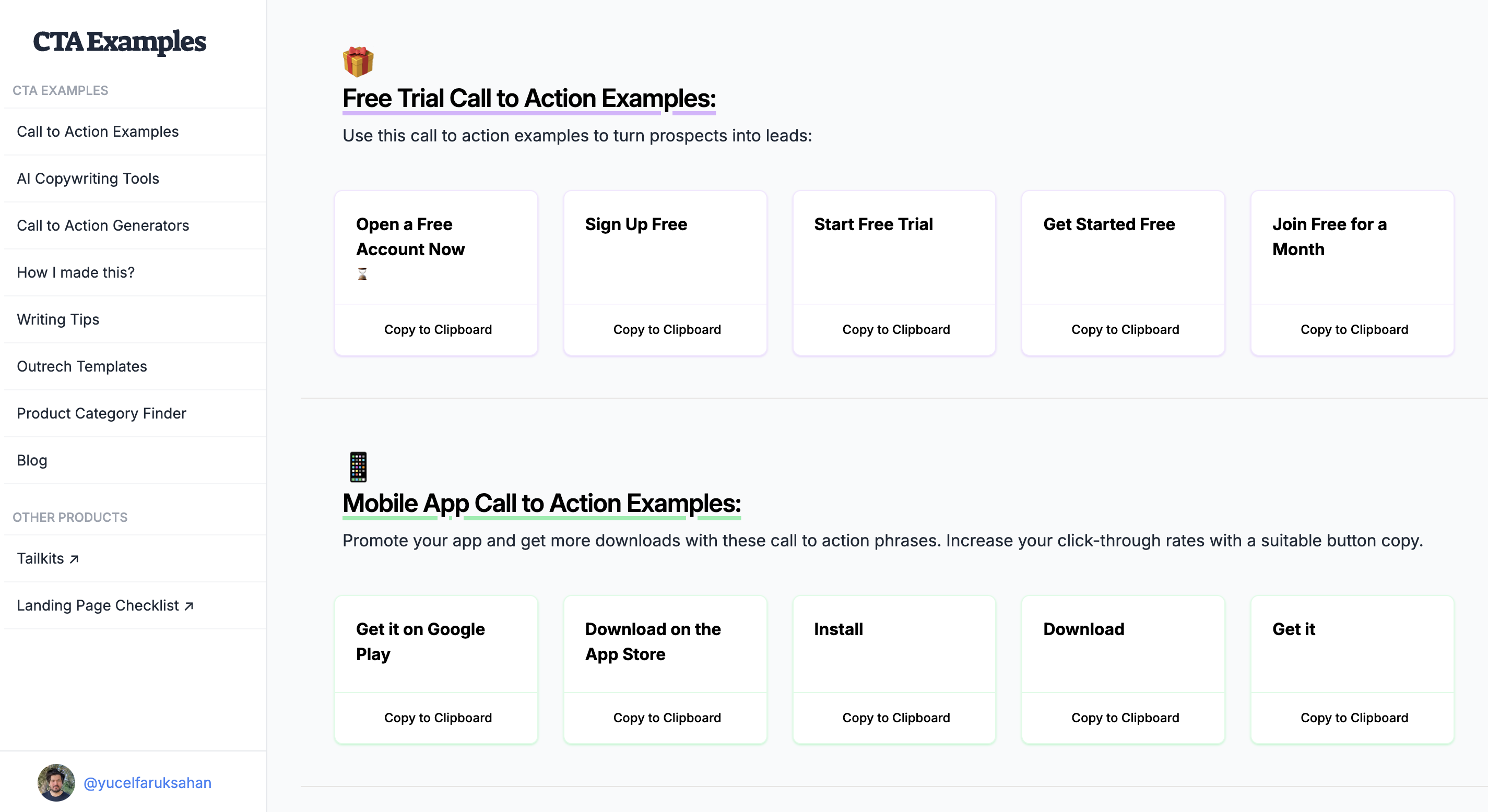The image size is (1488, 812).
Task: Open Tailkits external link
Action: [48, 558]
